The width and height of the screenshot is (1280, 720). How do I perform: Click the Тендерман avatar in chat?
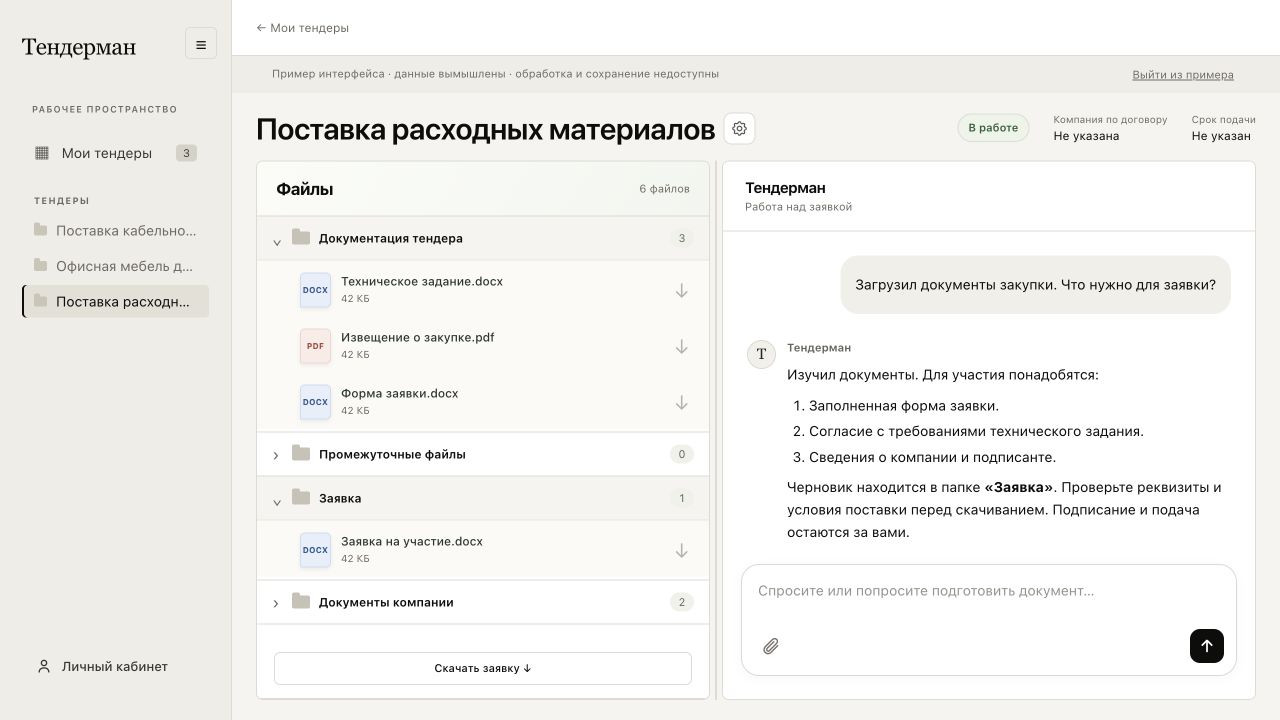[x=762, y=354]
